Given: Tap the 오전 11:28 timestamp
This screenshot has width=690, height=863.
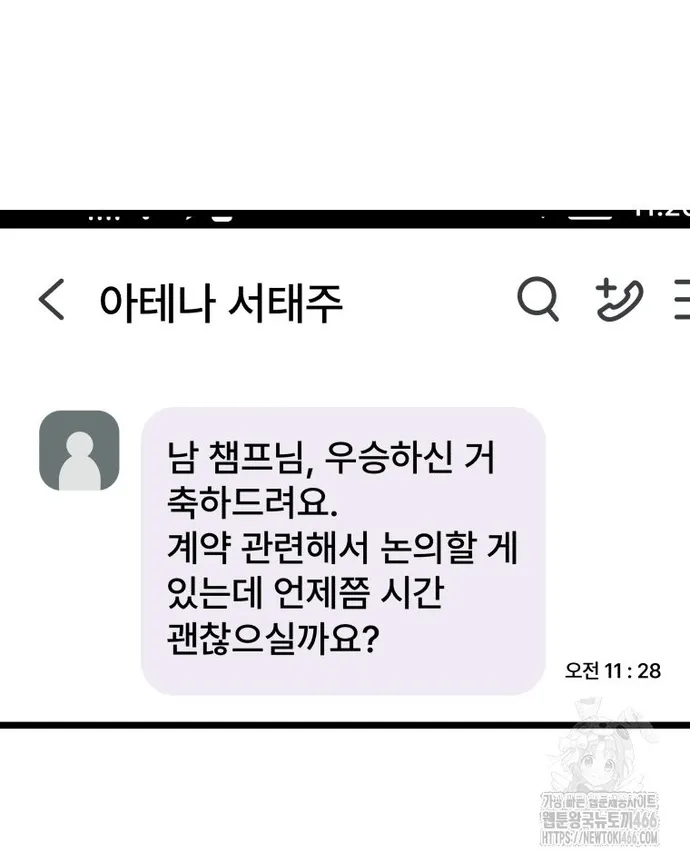Looking at the screenshot, I should [613, 670].
